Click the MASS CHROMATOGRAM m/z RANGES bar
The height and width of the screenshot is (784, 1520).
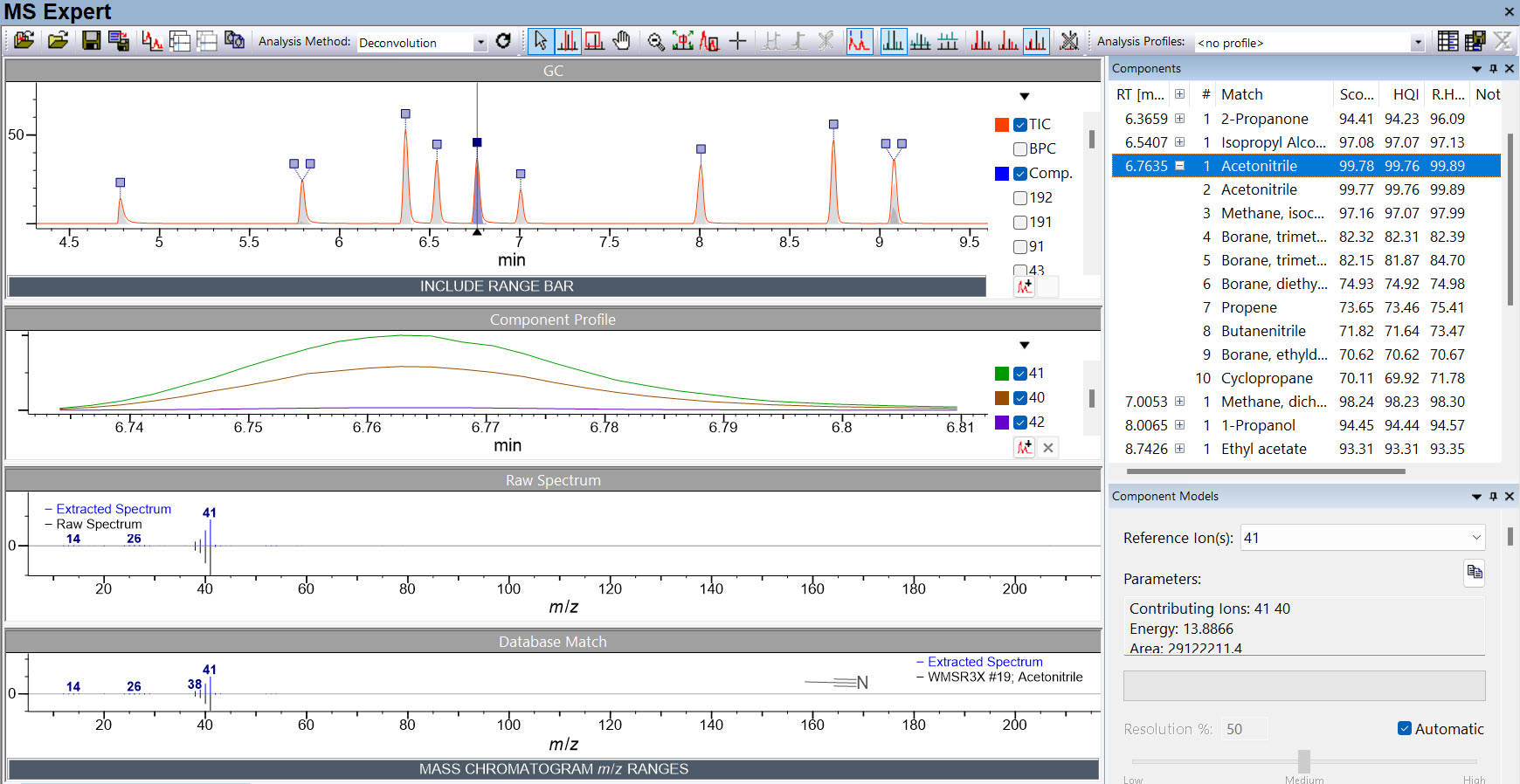point(553,769)
